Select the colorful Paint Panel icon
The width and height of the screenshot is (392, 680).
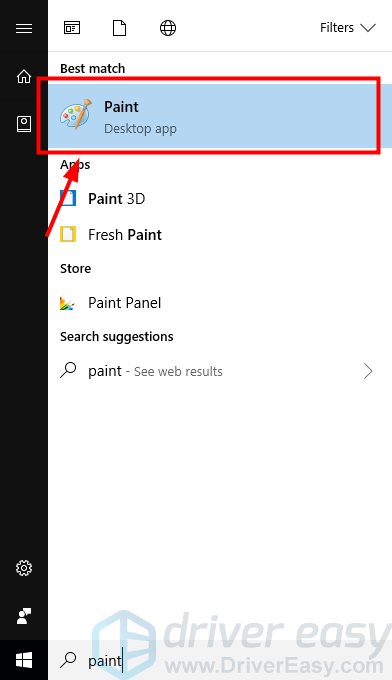coord(68,303)
